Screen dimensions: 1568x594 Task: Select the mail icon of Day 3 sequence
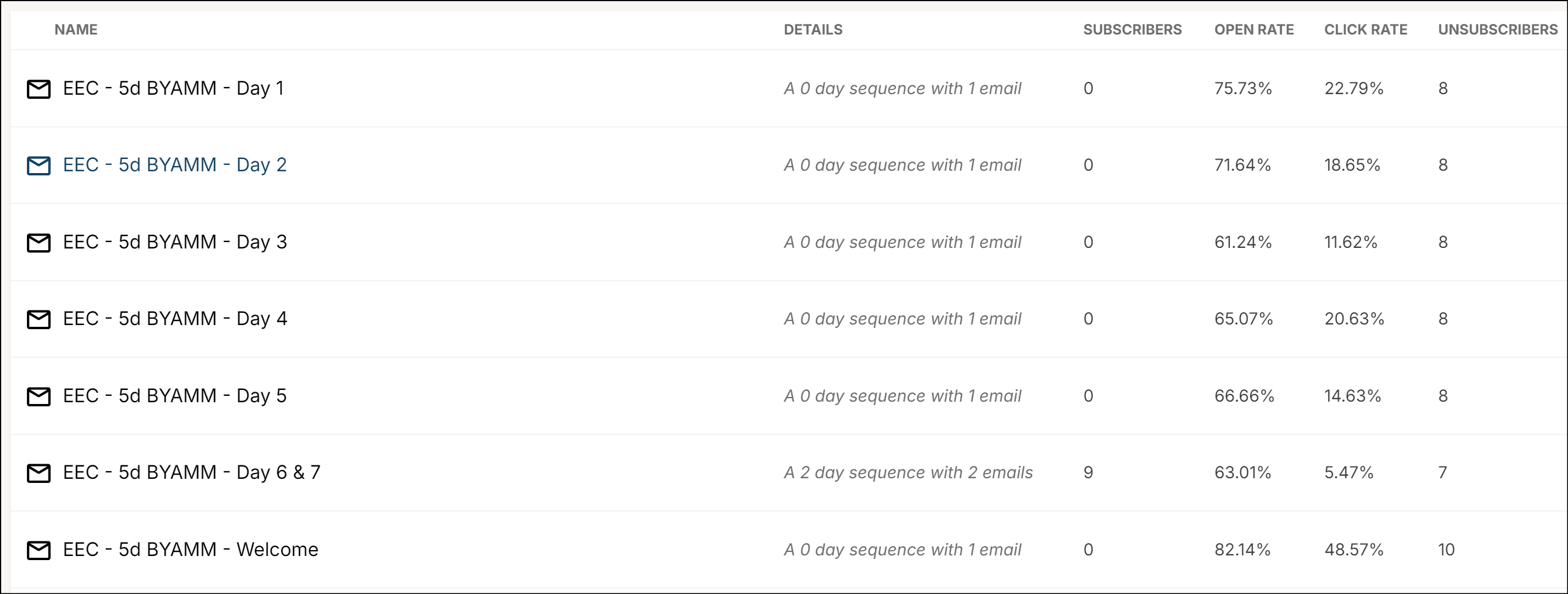point(39,243)
